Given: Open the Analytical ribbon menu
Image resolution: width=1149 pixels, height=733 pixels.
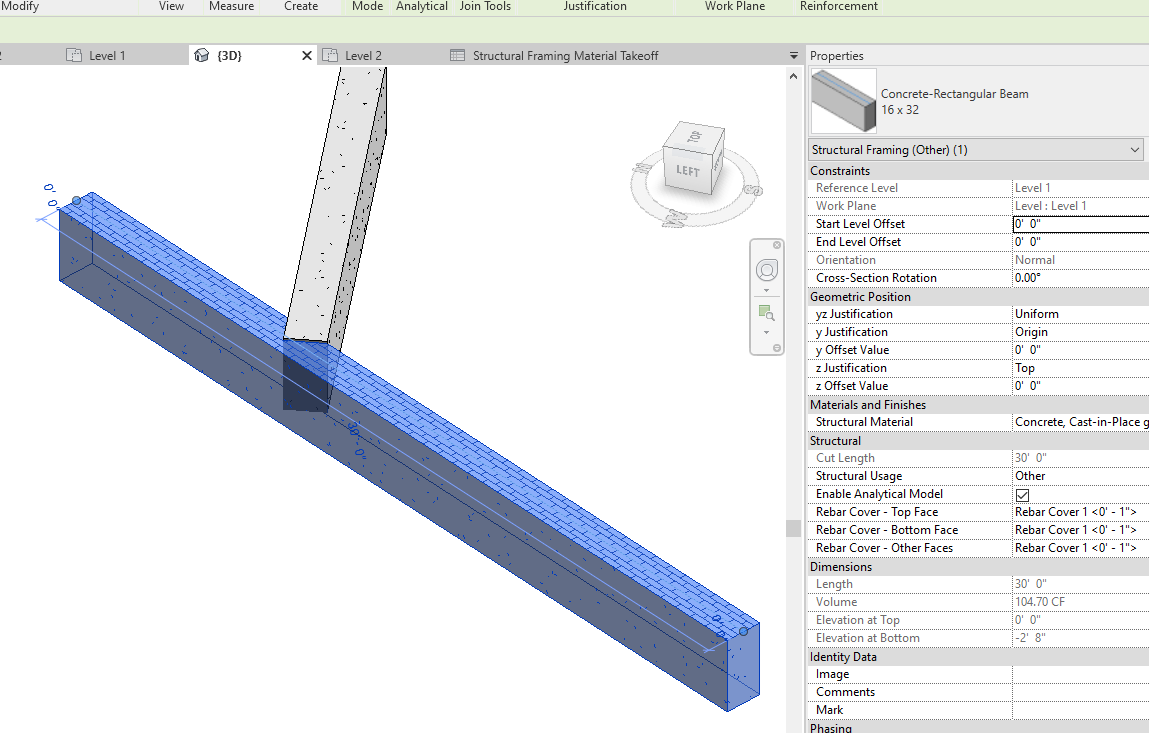Looking at the screenshot, I should point(421,7).
